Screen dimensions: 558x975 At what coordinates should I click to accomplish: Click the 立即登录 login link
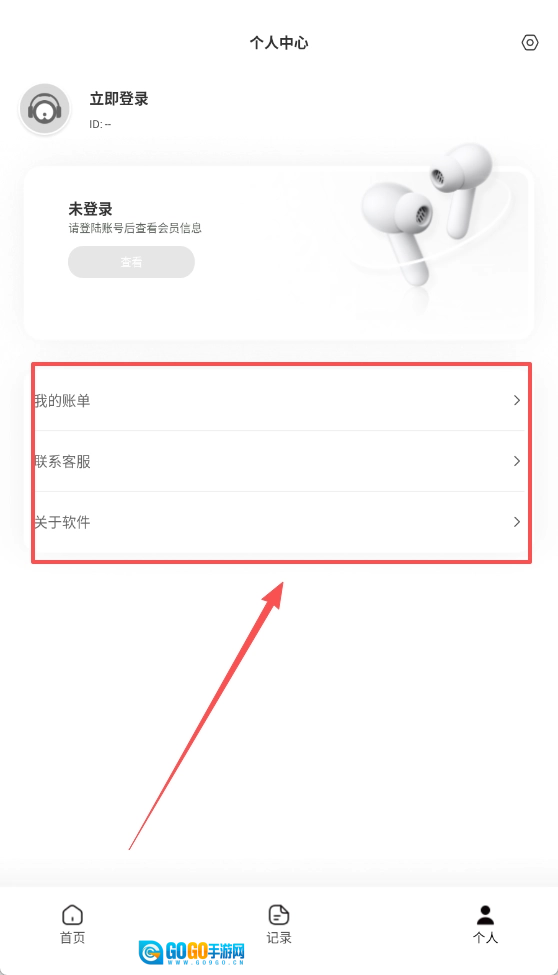[x=119, y=99]
